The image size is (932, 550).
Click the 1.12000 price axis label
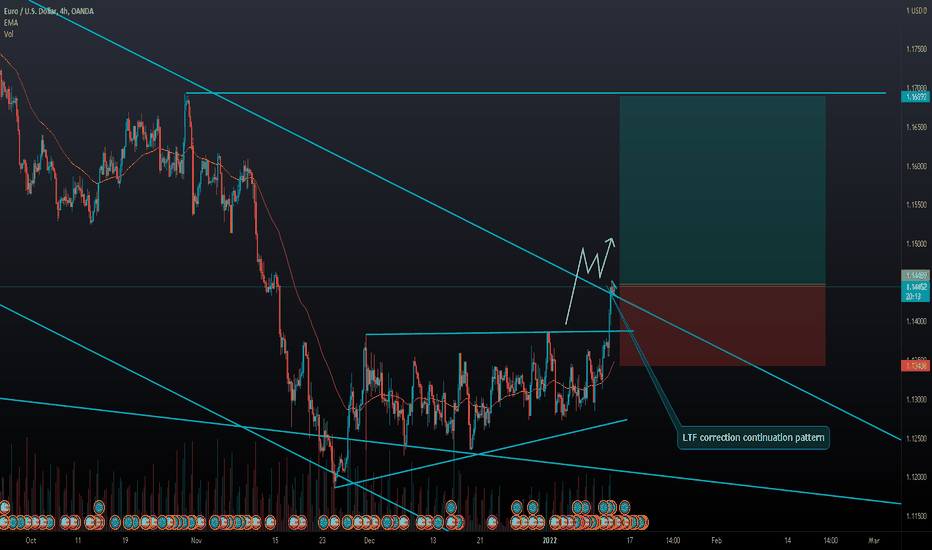(916, 477)
